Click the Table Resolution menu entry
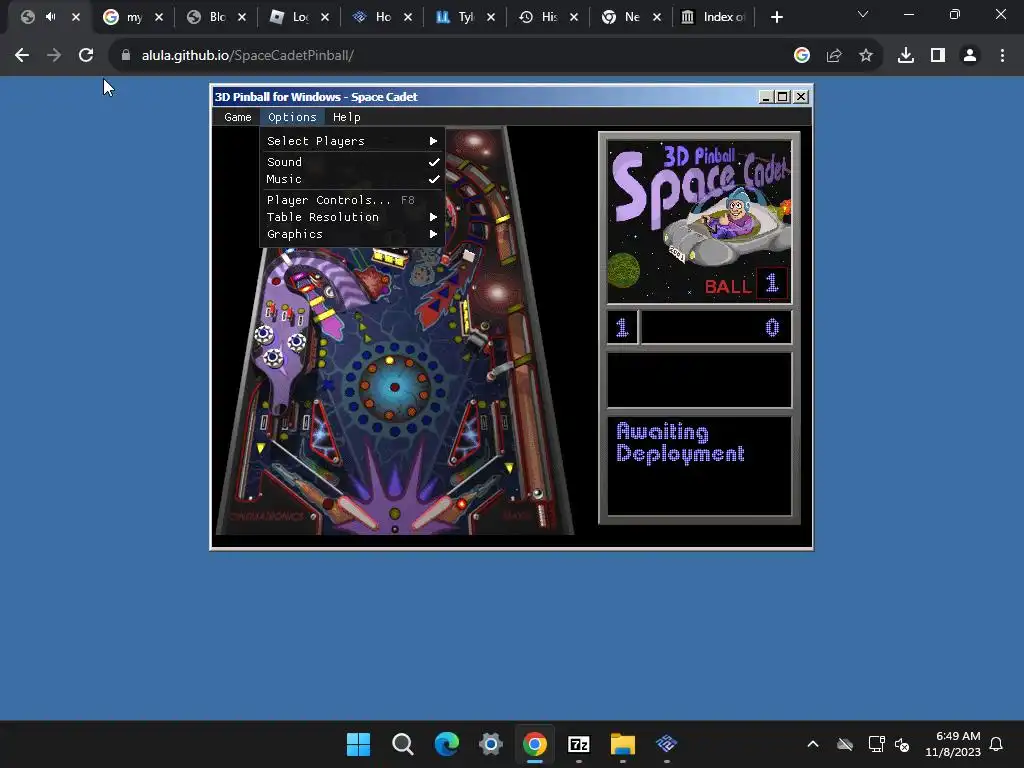Image resolution: width=1024 pixels, height=768 pixels. point(352,217)
